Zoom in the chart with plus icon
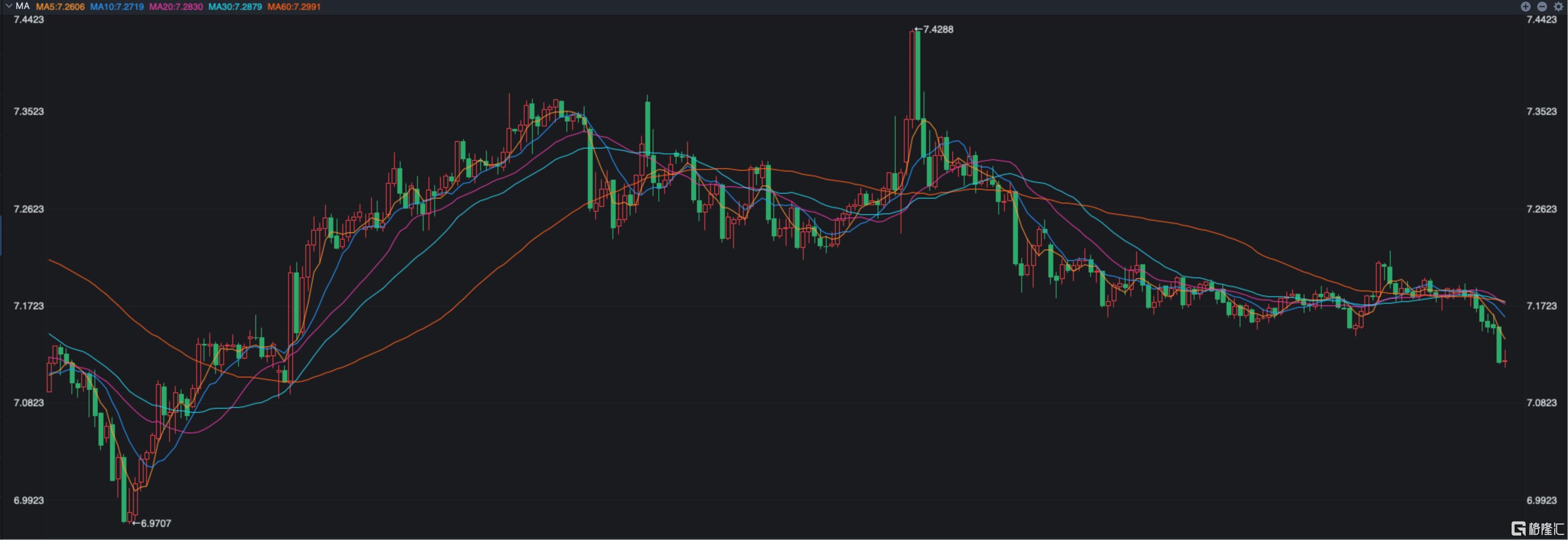Viewport: 1568px width, 540px height. click(x=1525, y=7)
